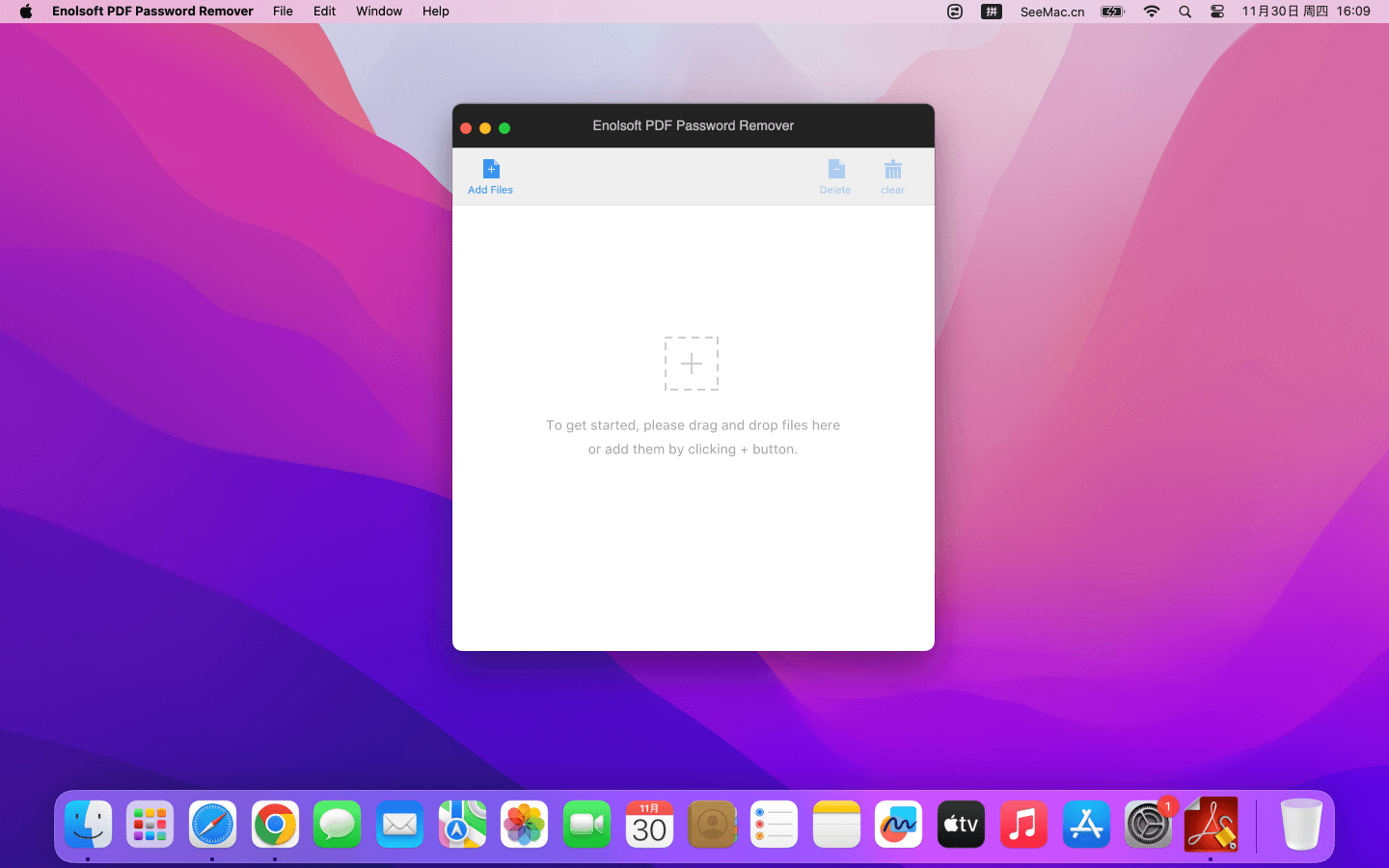This screenshot has width=1389, height=868.
Task: Open Google Chrome from the Dock
Action: click(x=275, y=825)
